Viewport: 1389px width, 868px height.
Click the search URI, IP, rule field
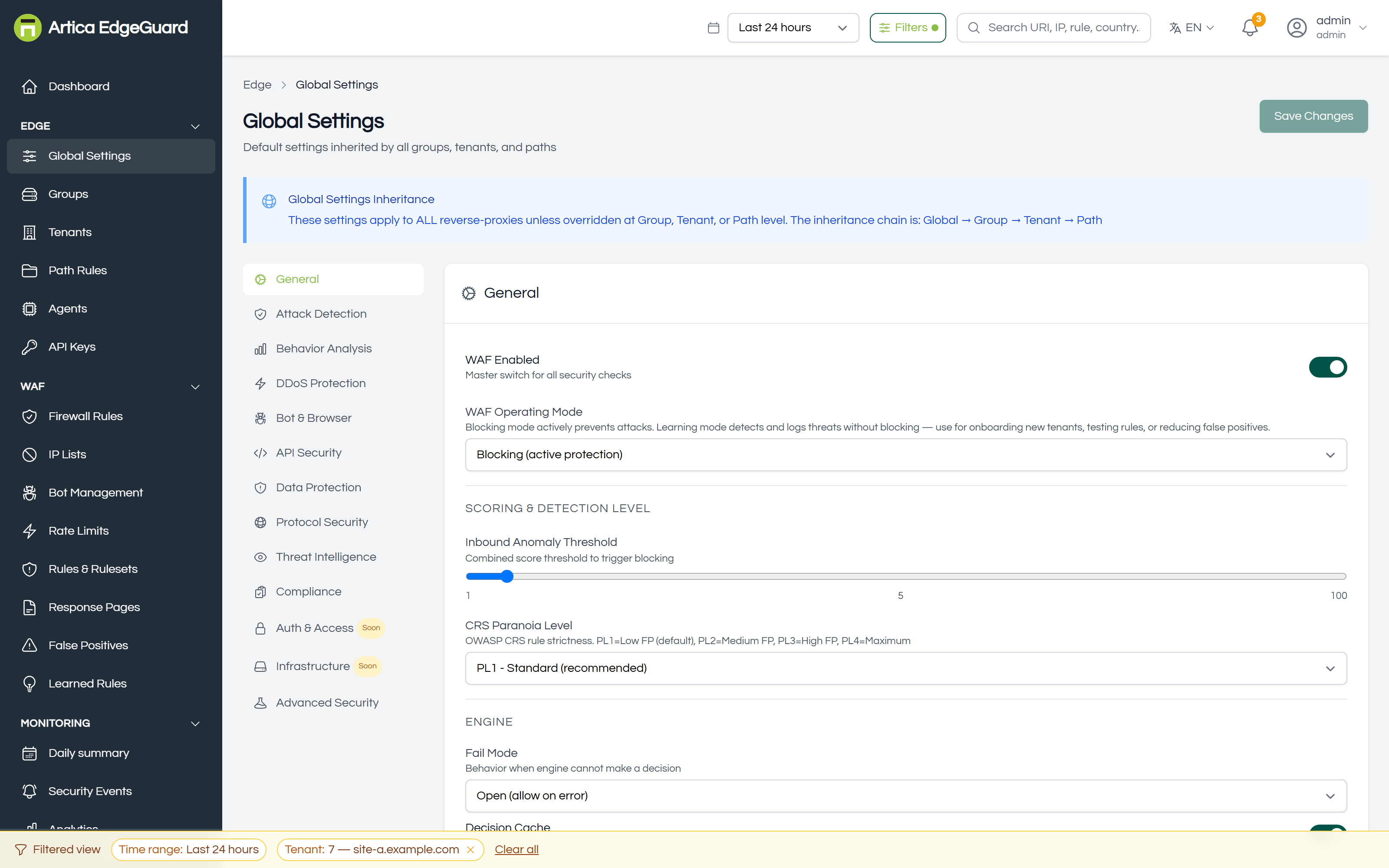[x=1053, y=27]
